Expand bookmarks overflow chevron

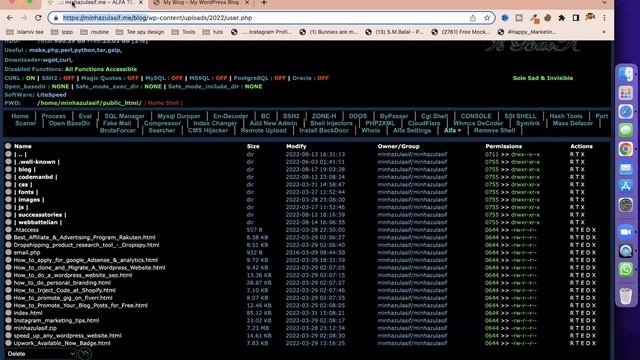[604, 32]
